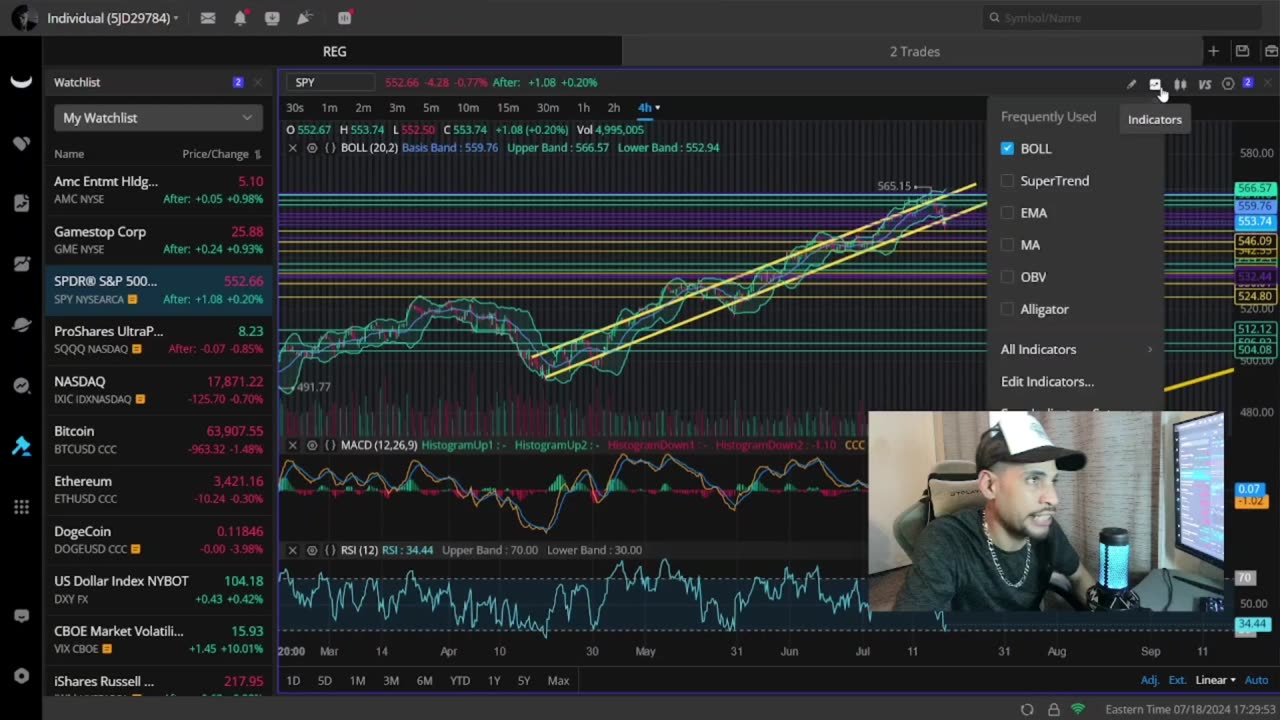Select the 15m timeframe

[508, 108]
